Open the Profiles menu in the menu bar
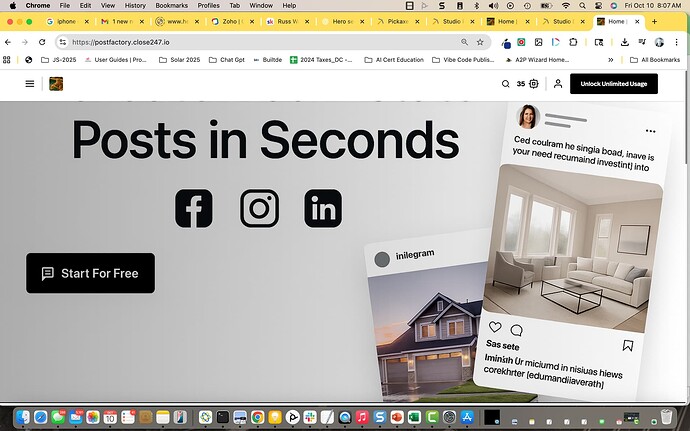This screenshot has height=431, width=690. (x=209, y=6)
